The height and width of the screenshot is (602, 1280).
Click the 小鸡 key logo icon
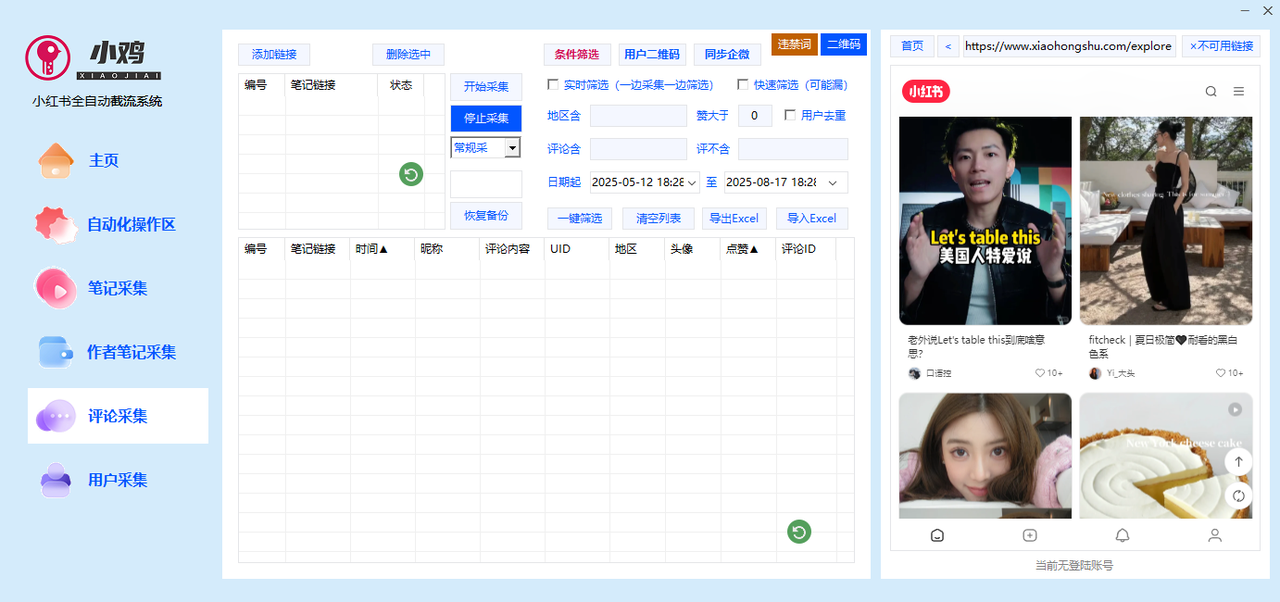(47, 57)
